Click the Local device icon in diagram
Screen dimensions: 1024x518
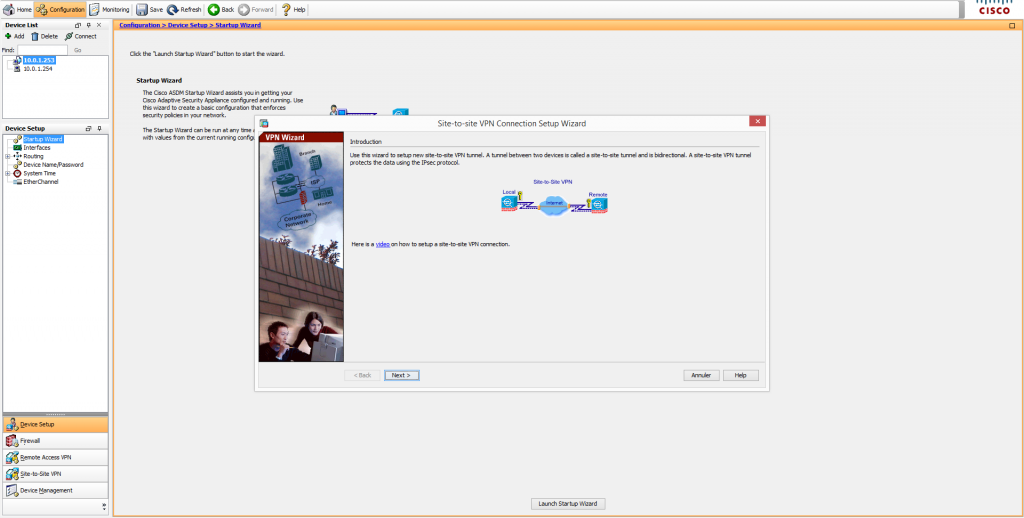coord(509,203)
